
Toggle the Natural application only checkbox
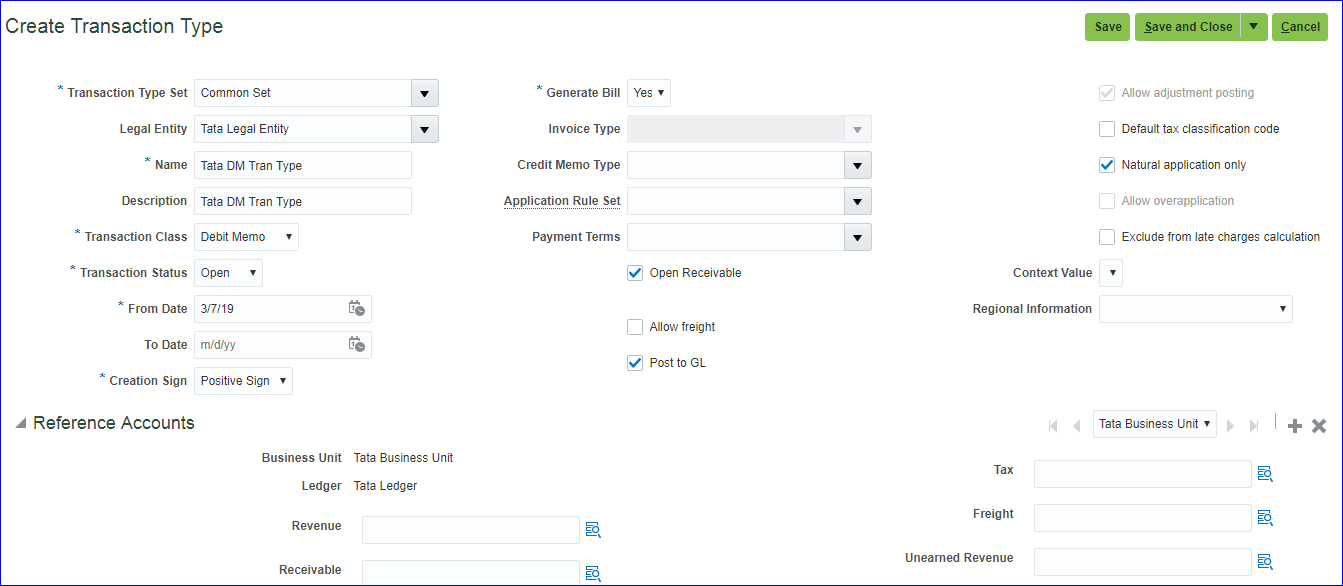point(1107,165)
